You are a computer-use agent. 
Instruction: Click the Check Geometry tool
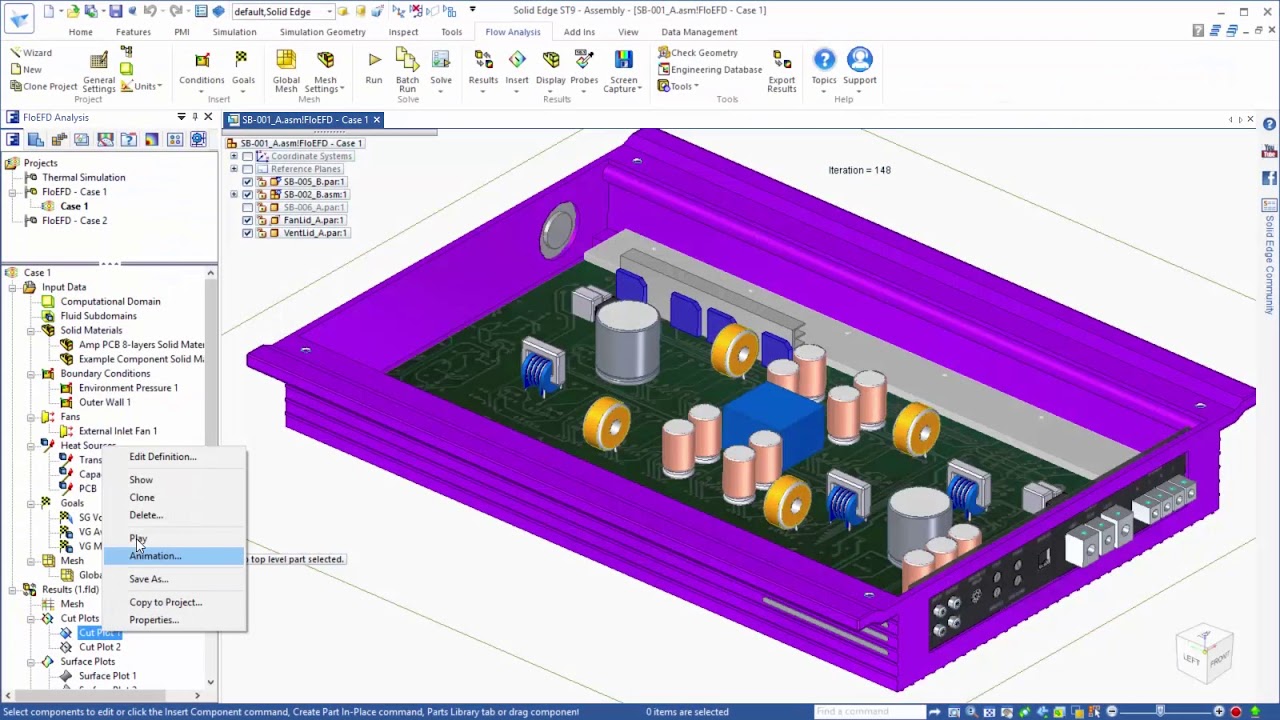(698, 53)
